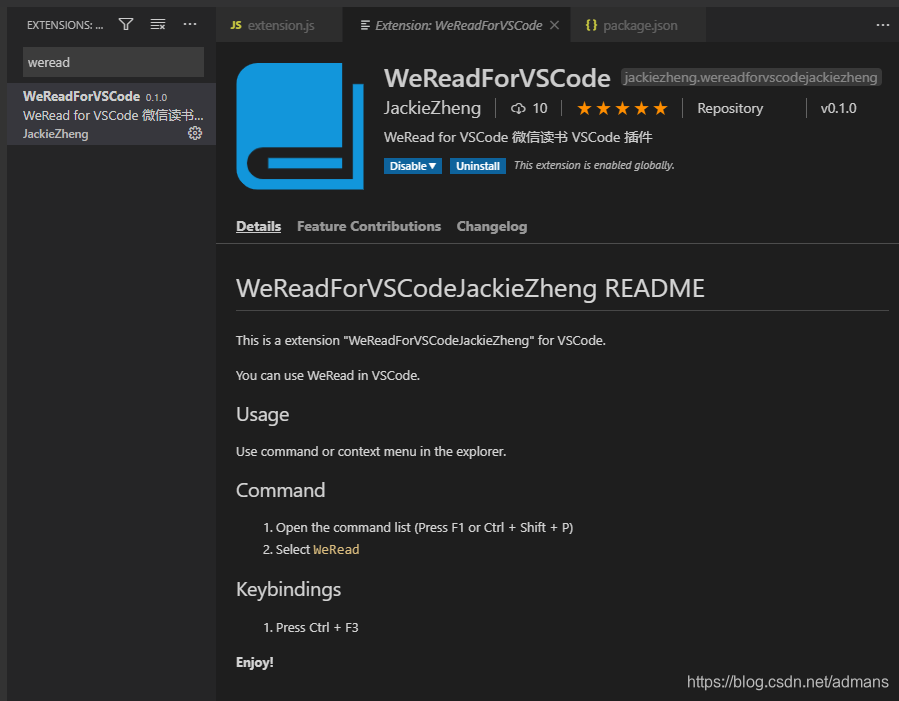Click the Usage heading

point(263,414)
